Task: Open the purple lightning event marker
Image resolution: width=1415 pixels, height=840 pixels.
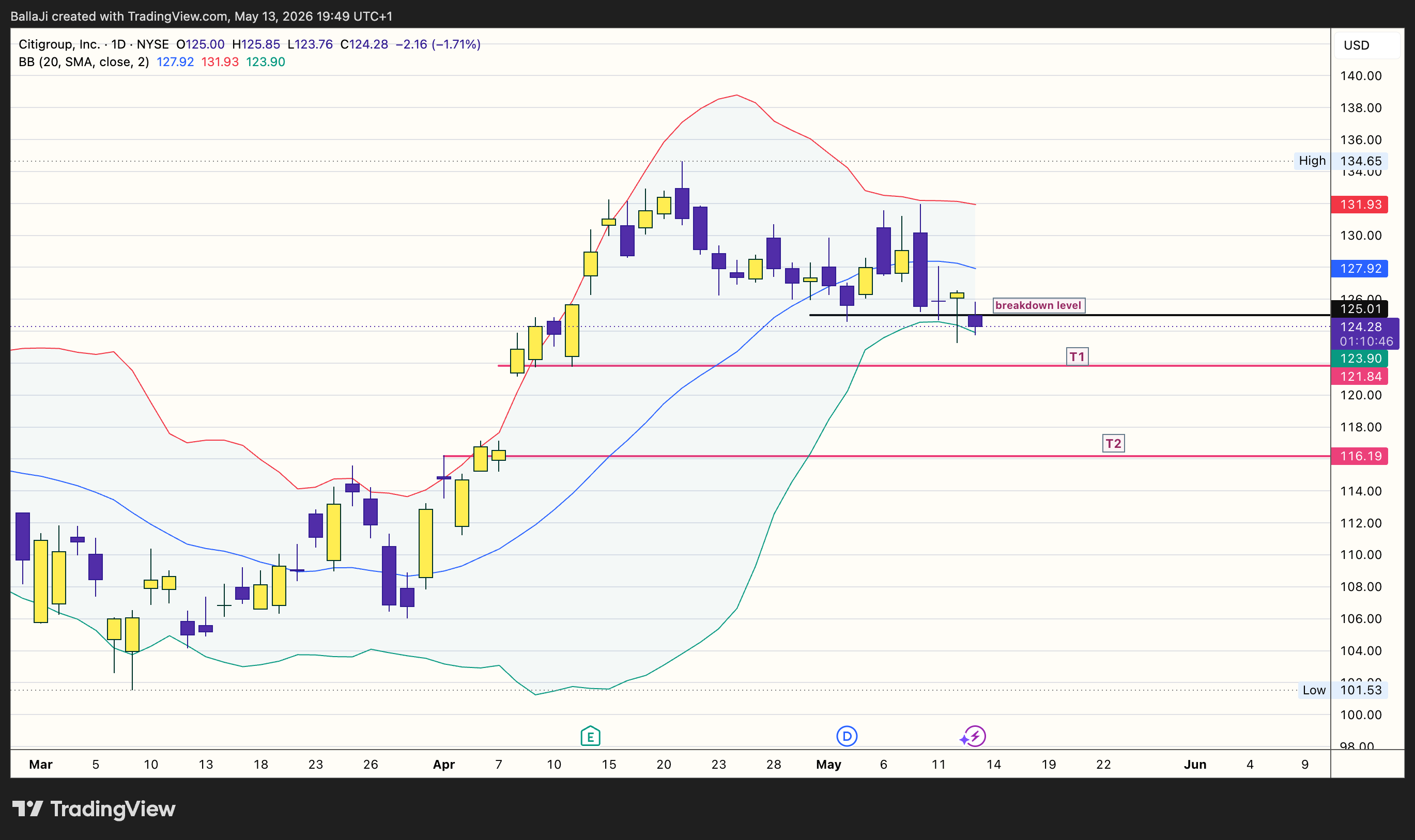Action: [975, 736]
